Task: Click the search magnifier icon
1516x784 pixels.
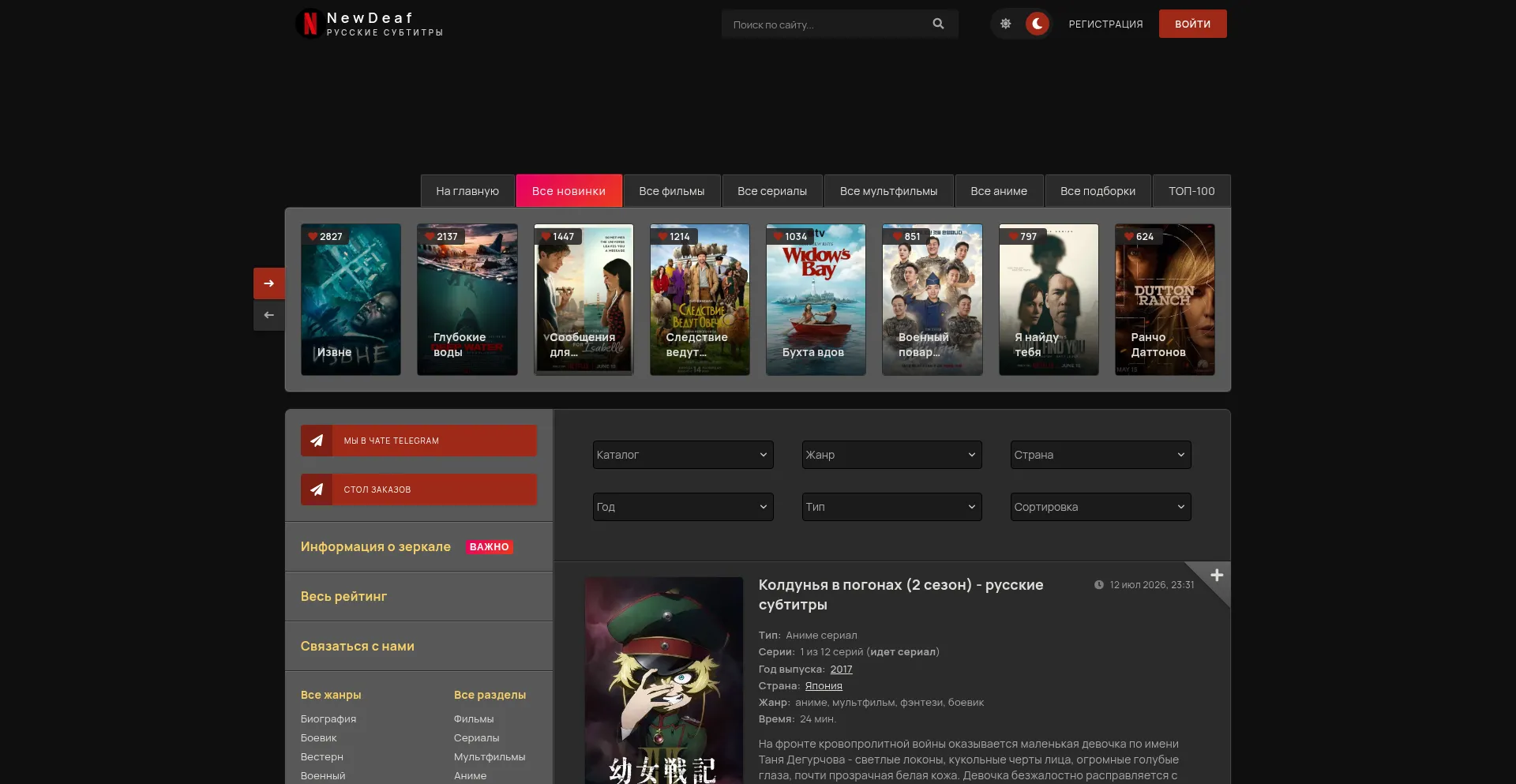Action: coord(938,24)
